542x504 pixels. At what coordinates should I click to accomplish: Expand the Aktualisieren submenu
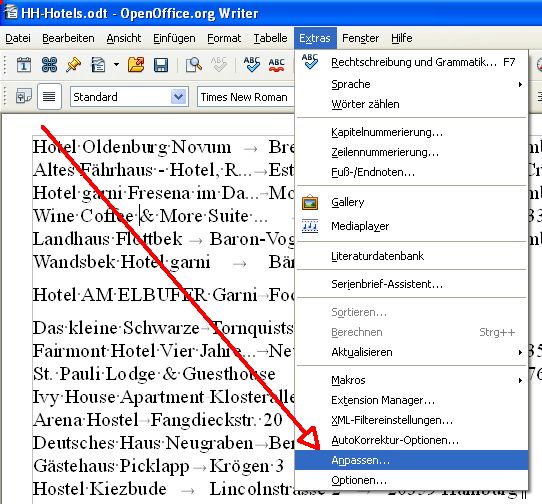[x=411, y=352]
